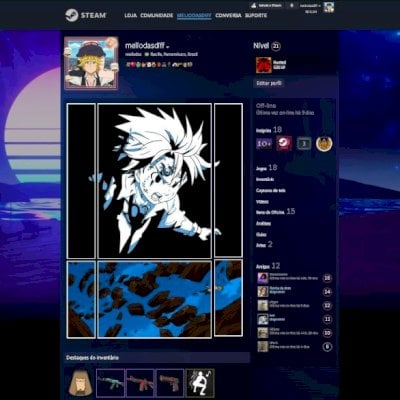Click the level 12 friend's avatar

click(263, 305)
